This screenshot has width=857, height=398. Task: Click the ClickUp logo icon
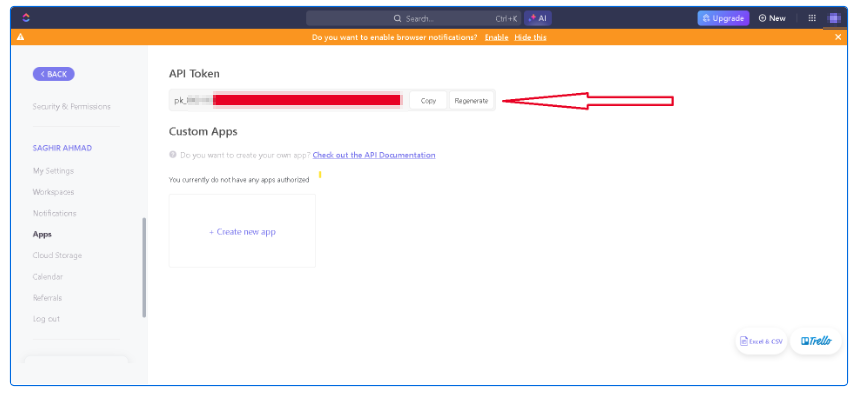[26, 18]
